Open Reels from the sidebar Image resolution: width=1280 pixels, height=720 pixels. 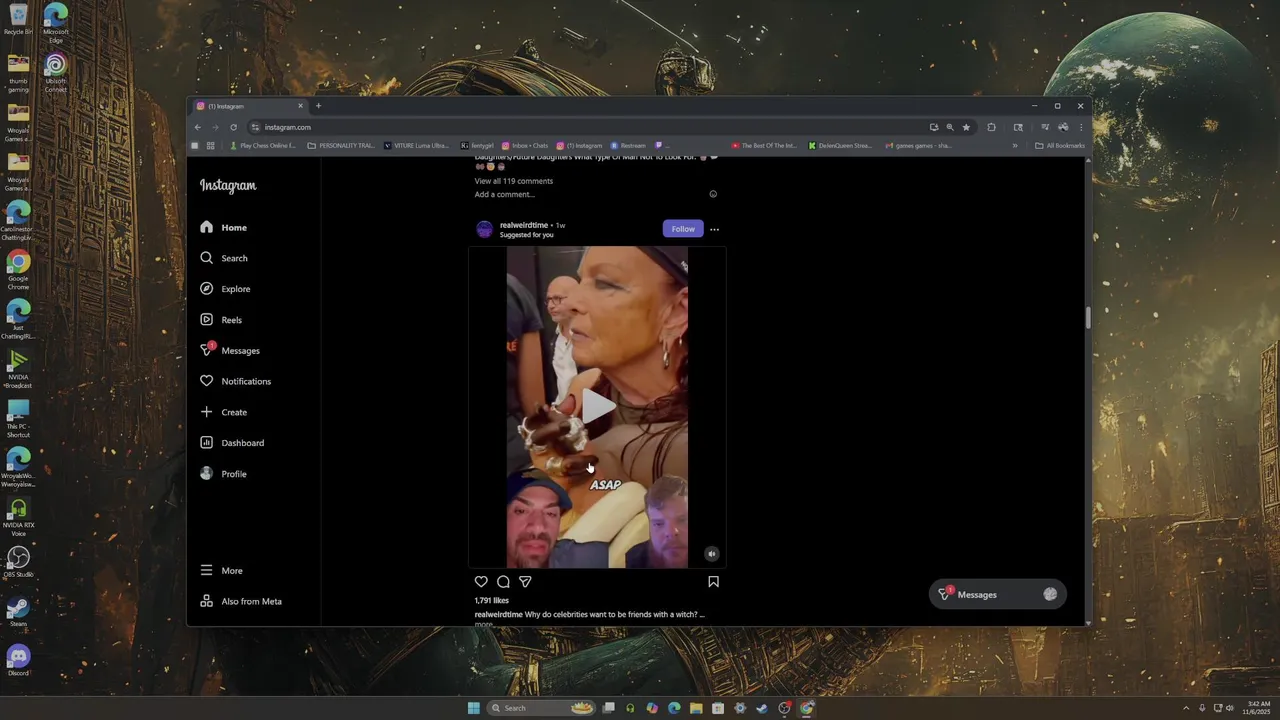click(222, 320)
